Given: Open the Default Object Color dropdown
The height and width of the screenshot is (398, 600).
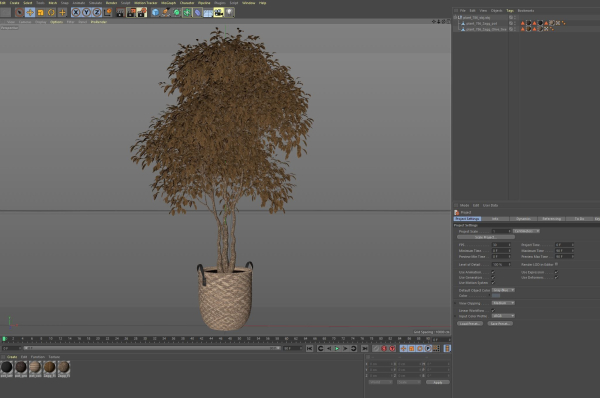Looking at the screenshot, I should [503, 290].
